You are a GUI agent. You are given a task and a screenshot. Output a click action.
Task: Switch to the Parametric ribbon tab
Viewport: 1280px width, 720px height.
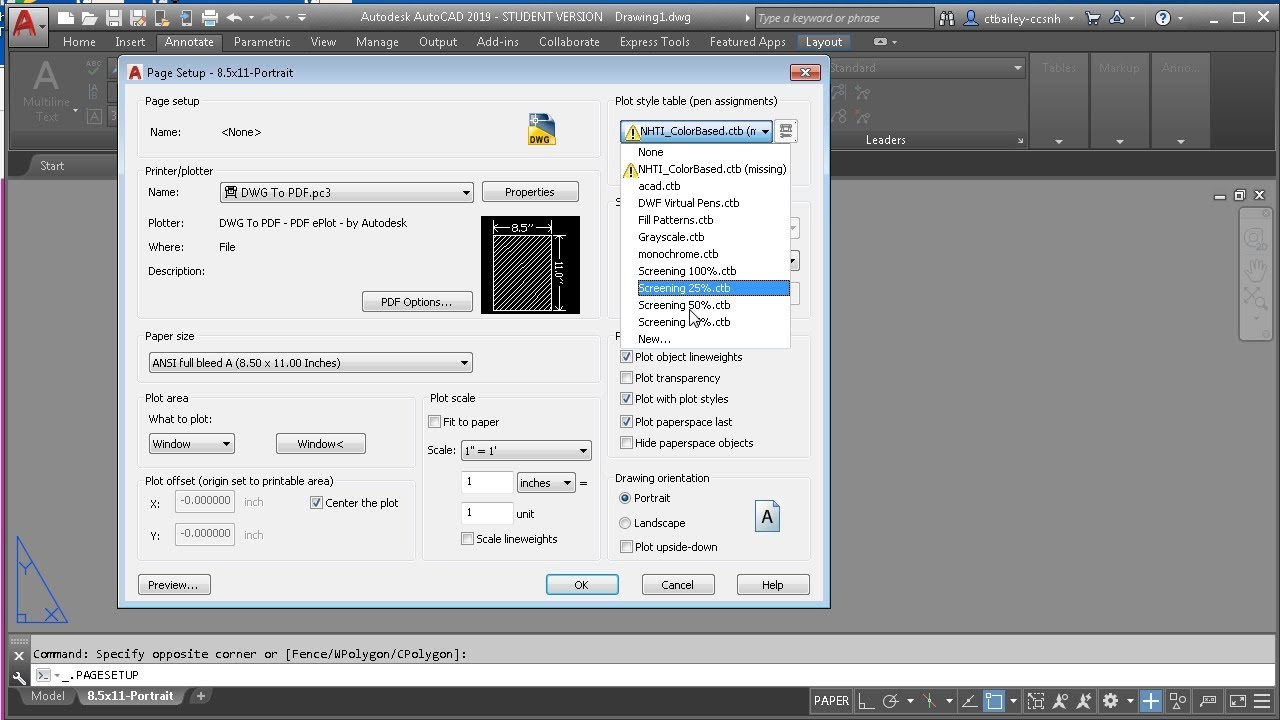point(262,42)
